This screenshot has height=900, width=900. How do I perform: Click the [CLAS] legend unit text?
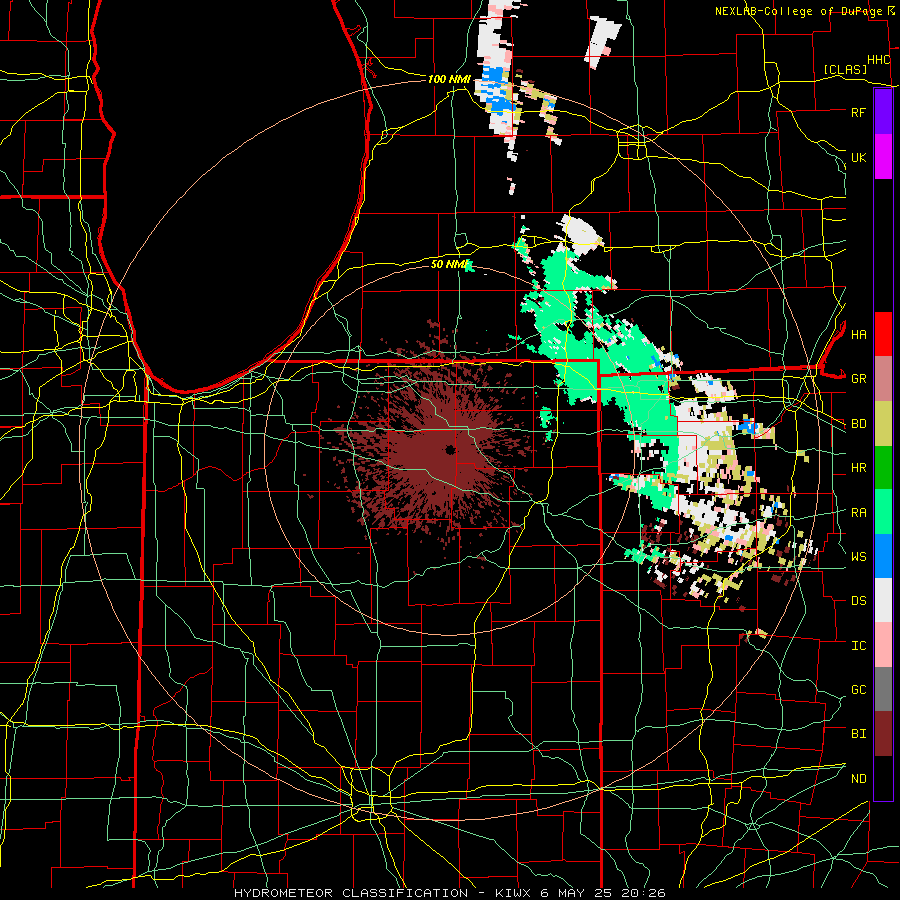click(845, 69)
